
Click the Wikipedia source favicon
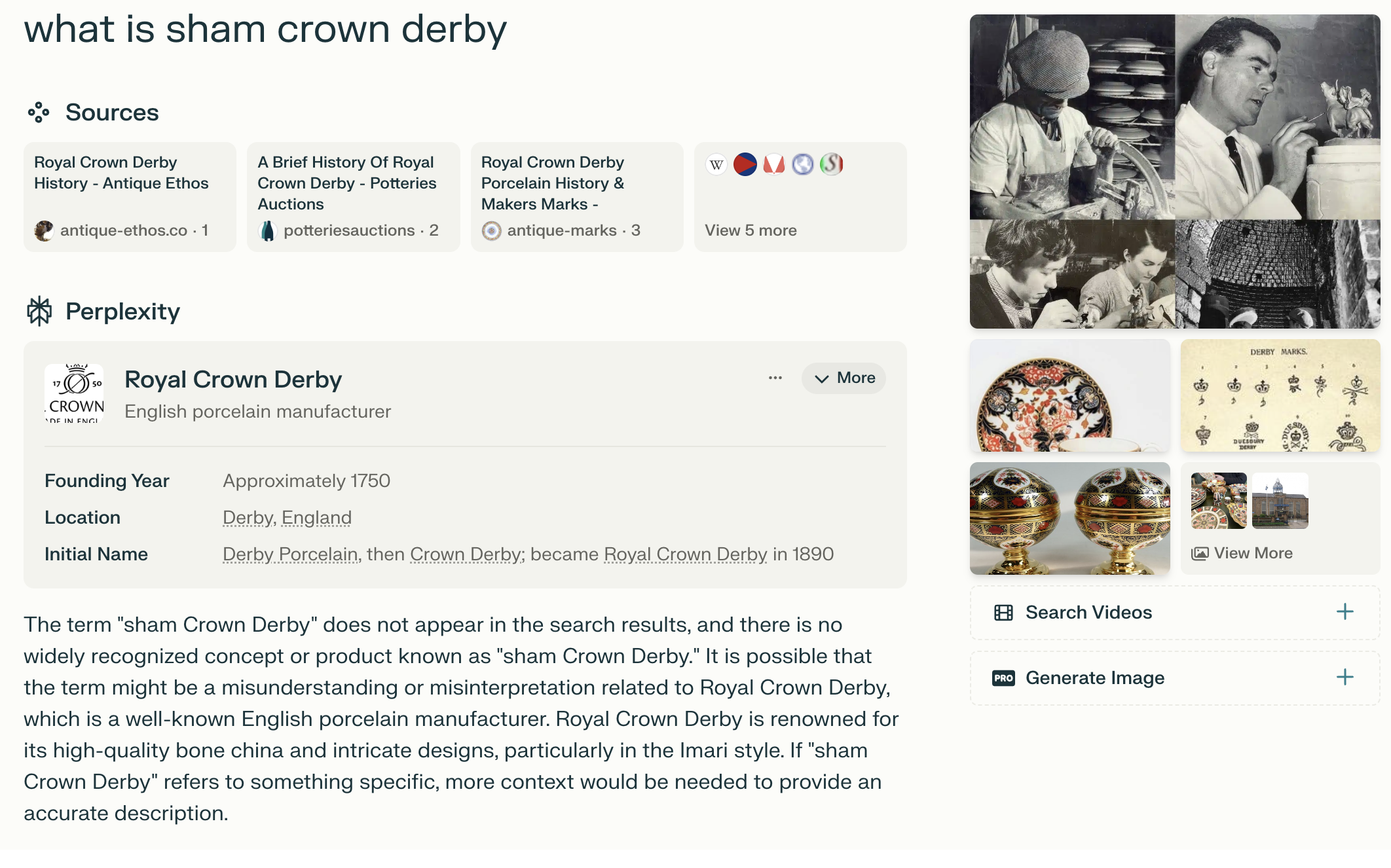(x=716, y=164)
